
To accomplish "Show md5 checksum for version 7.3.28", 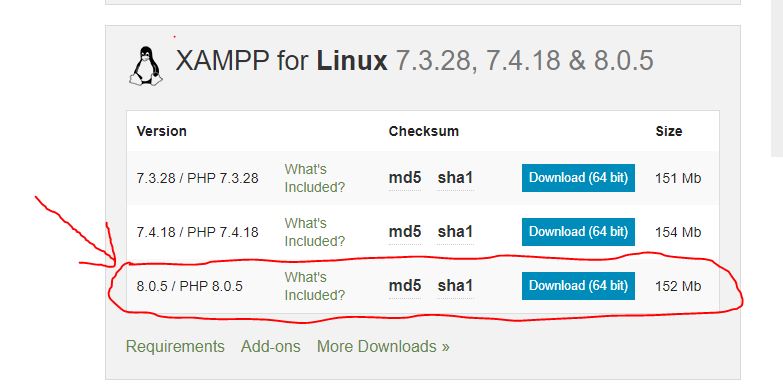I will (405, 178).
